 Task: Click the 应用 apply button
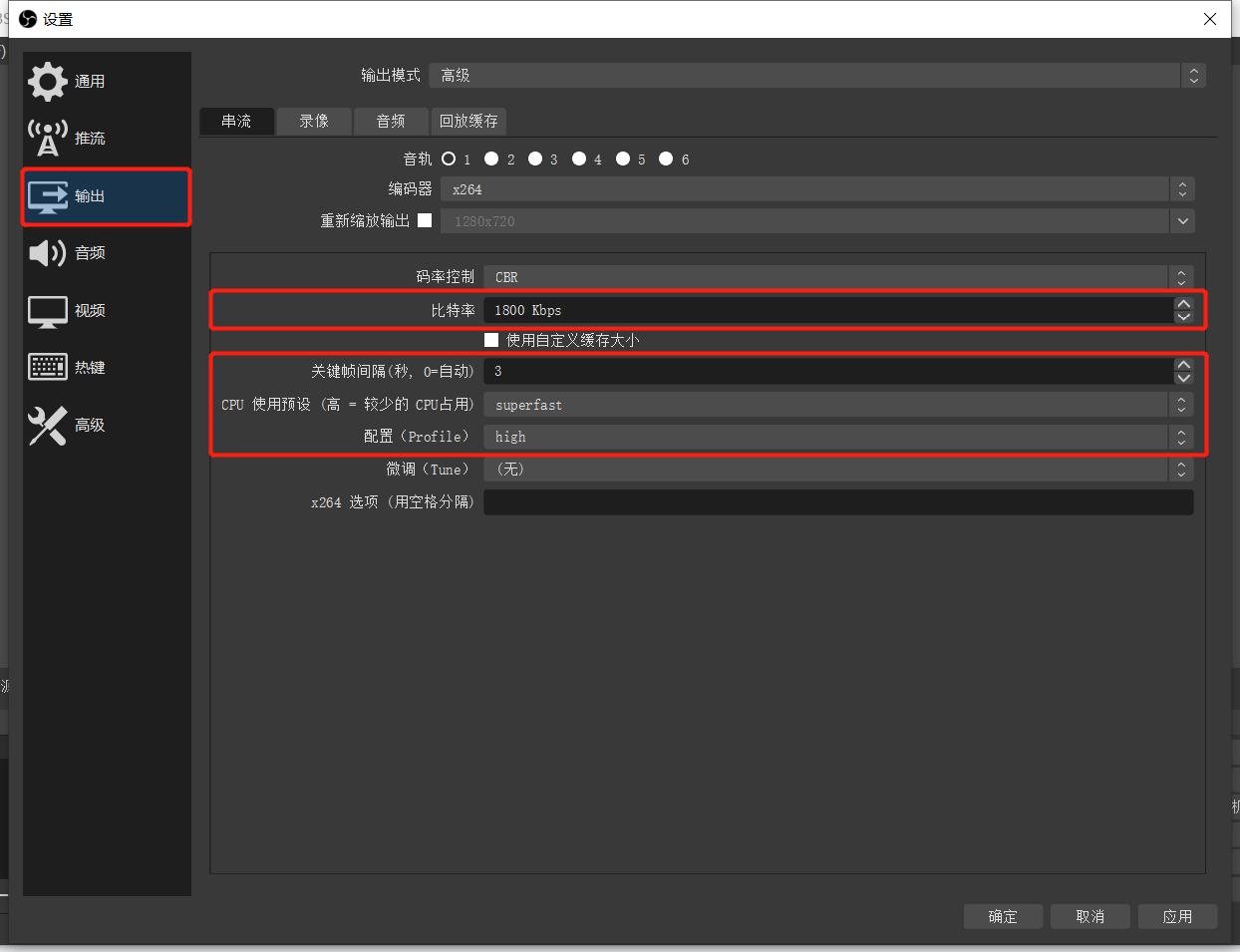[x=1177, y=916]
